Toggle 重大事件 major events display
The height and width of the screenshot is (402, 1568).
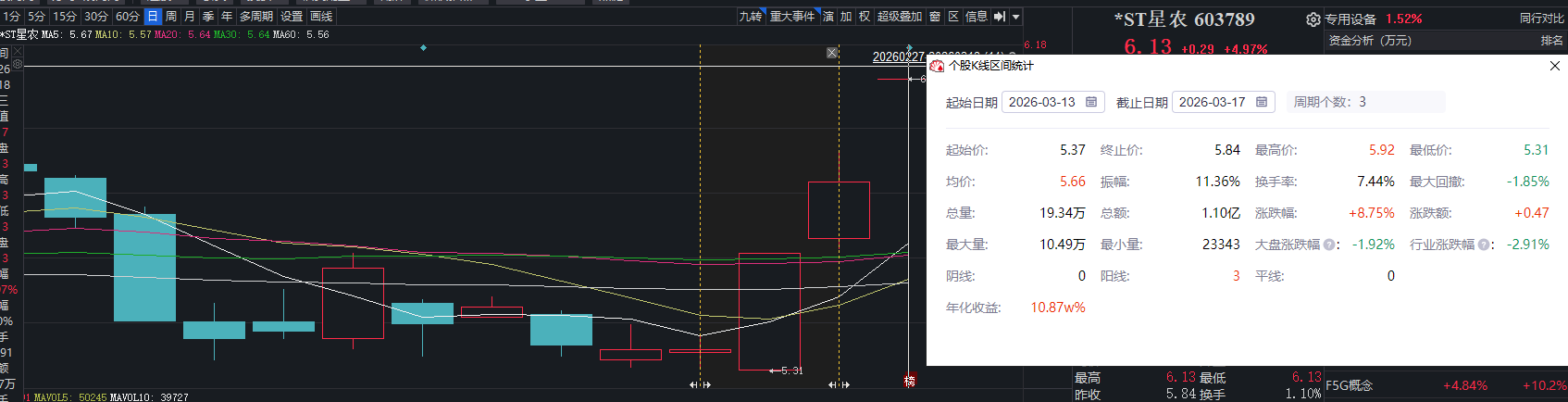click(792, 17)
